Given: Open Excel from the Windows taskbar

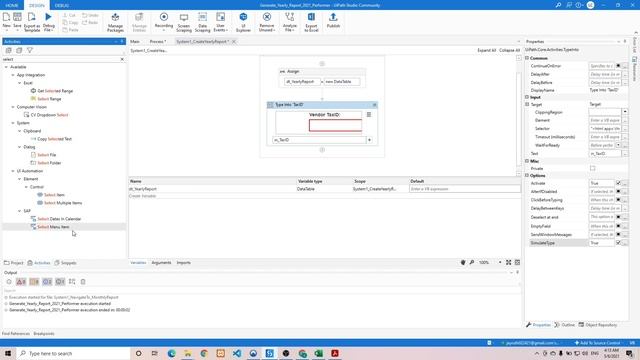Looking at the screenshot, I should (x=319, y=353).
